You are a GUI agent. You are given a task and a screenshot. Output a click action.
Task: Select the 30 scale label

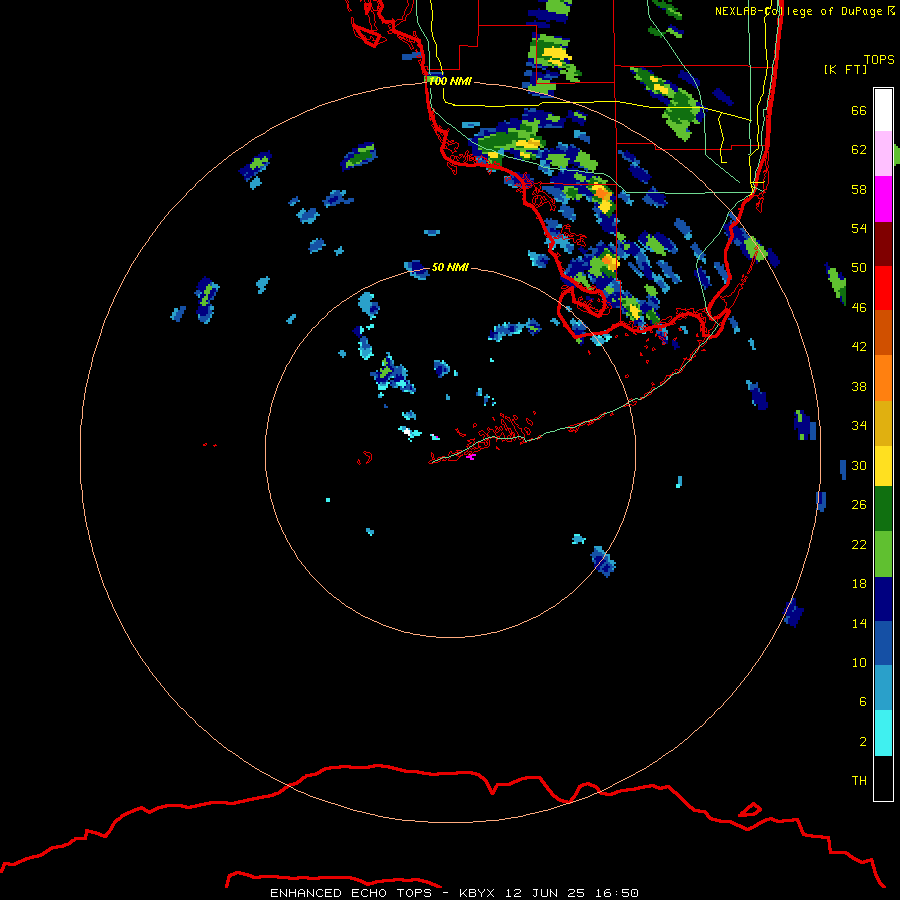pos(859,465)
